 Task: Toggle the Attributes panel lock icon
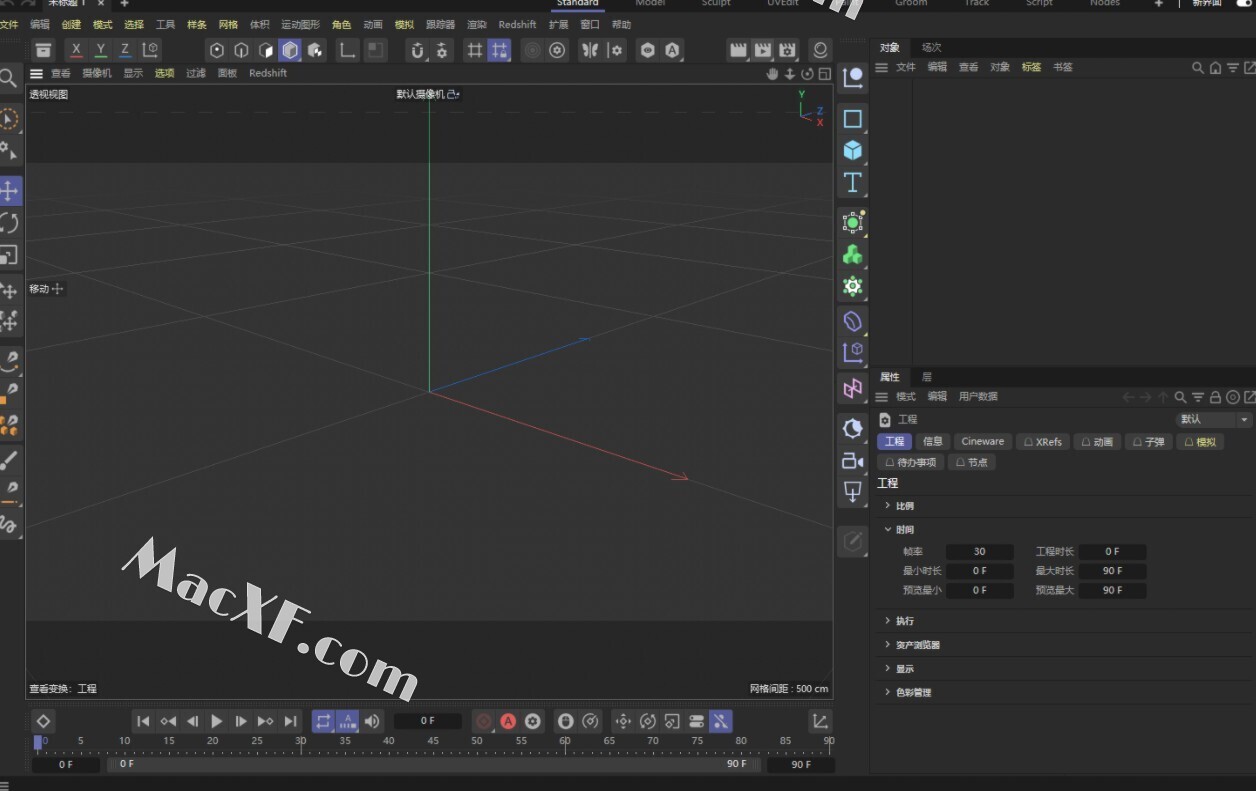point(1215,397)
